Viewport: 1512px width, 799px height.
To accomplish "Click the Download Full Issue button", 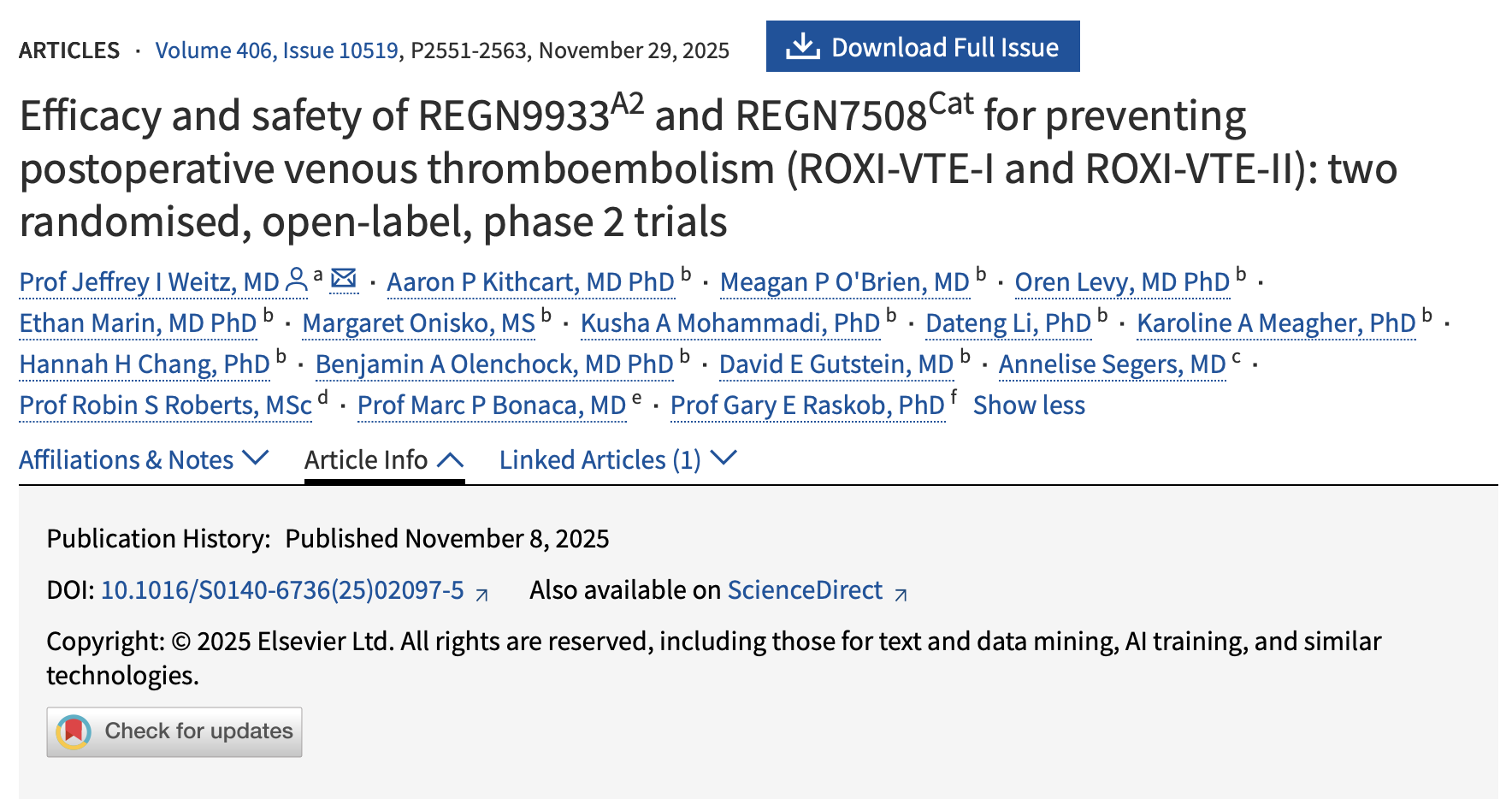I will point(923,46).
